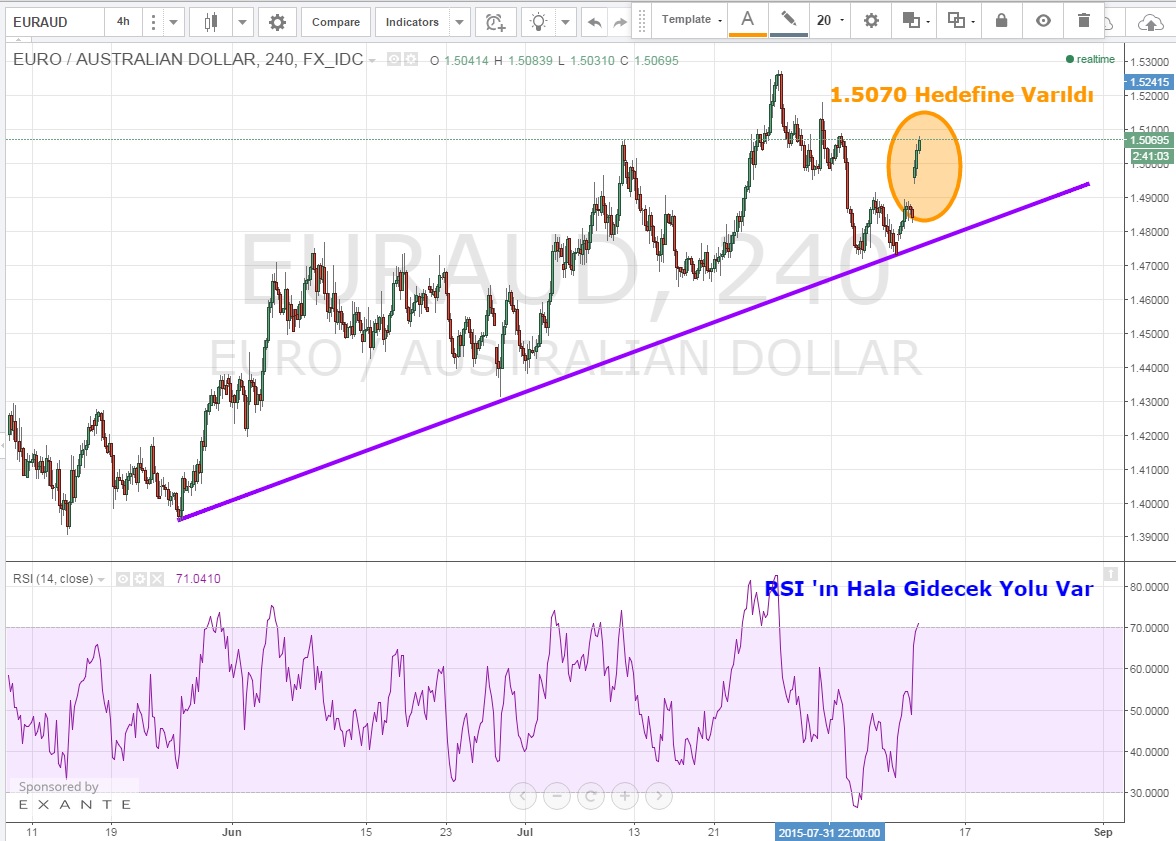Delete the drawing with the trash icon
This screenshot has width=1176, height=841.
pos(1084,20)
